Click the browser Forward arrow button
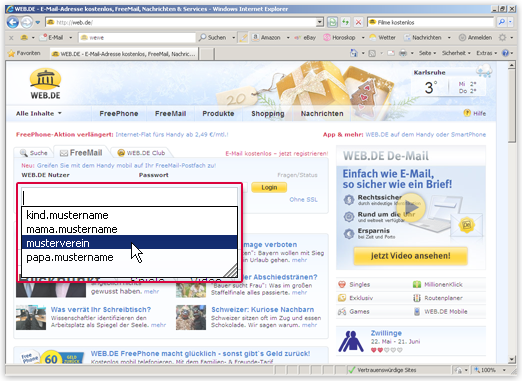 (27, 22)
